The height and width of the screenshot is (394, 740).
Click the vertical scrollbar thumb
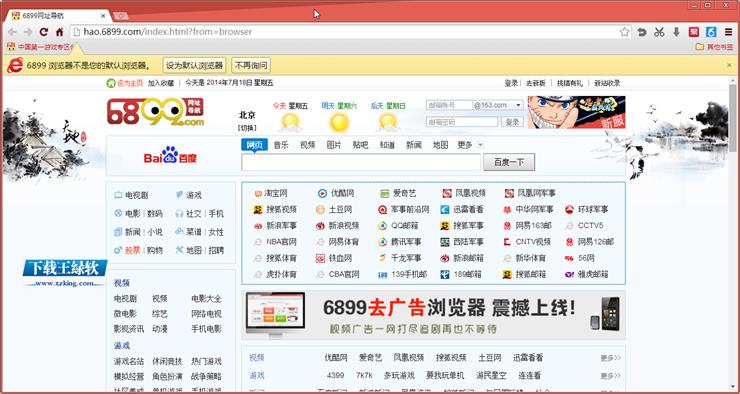point(733,117)
